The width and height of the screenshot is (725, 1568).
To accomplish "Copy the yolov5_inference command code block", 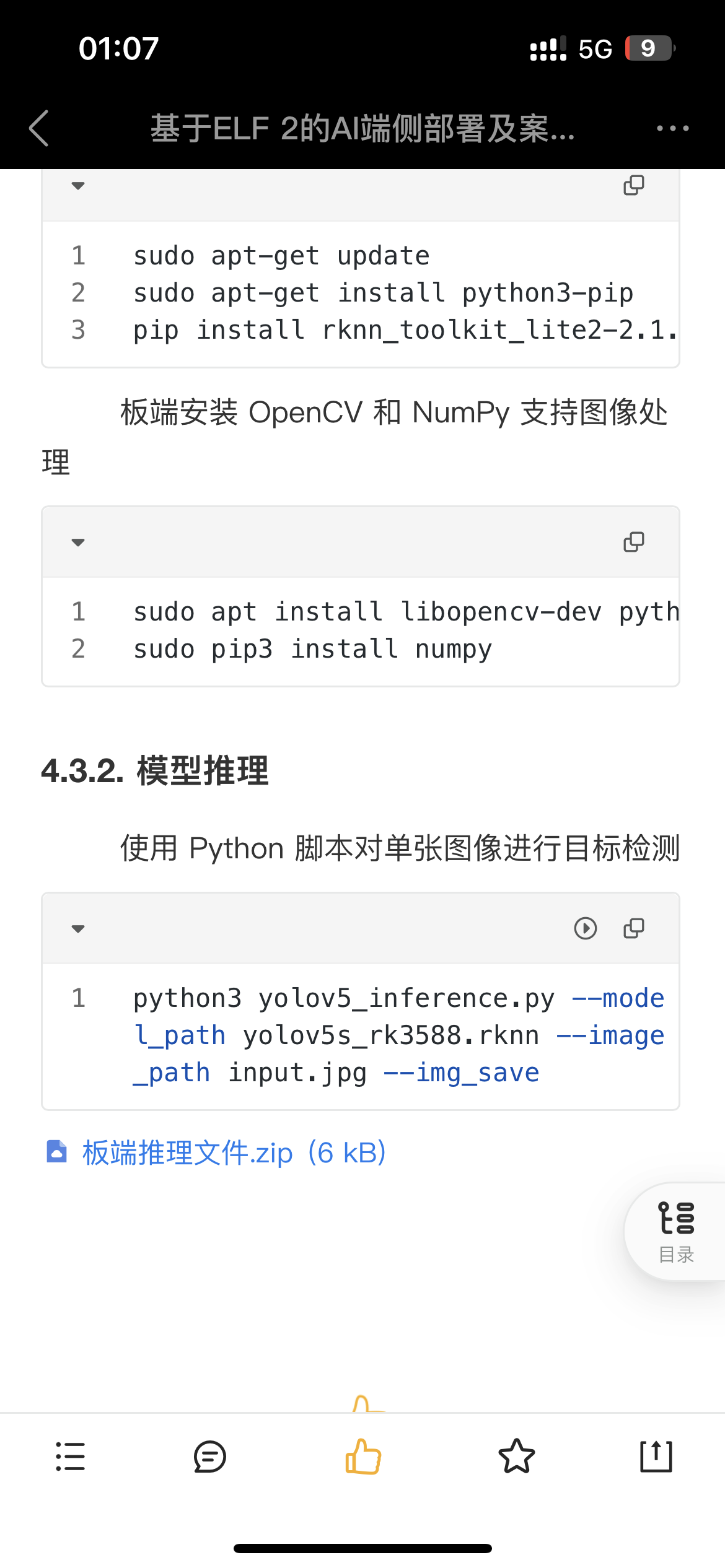I will pos(633,928).
